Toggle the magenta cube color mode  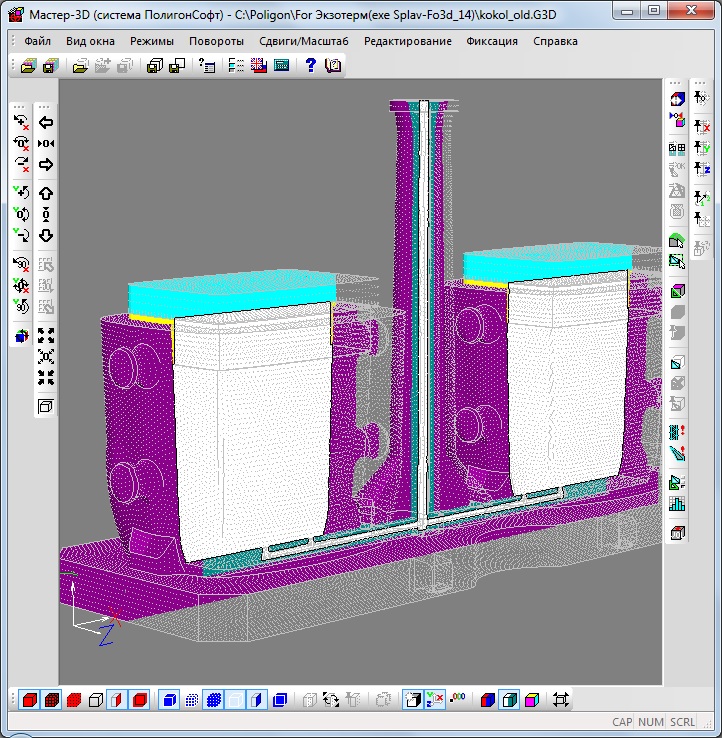pyautogui.click(x=531, y=700)
